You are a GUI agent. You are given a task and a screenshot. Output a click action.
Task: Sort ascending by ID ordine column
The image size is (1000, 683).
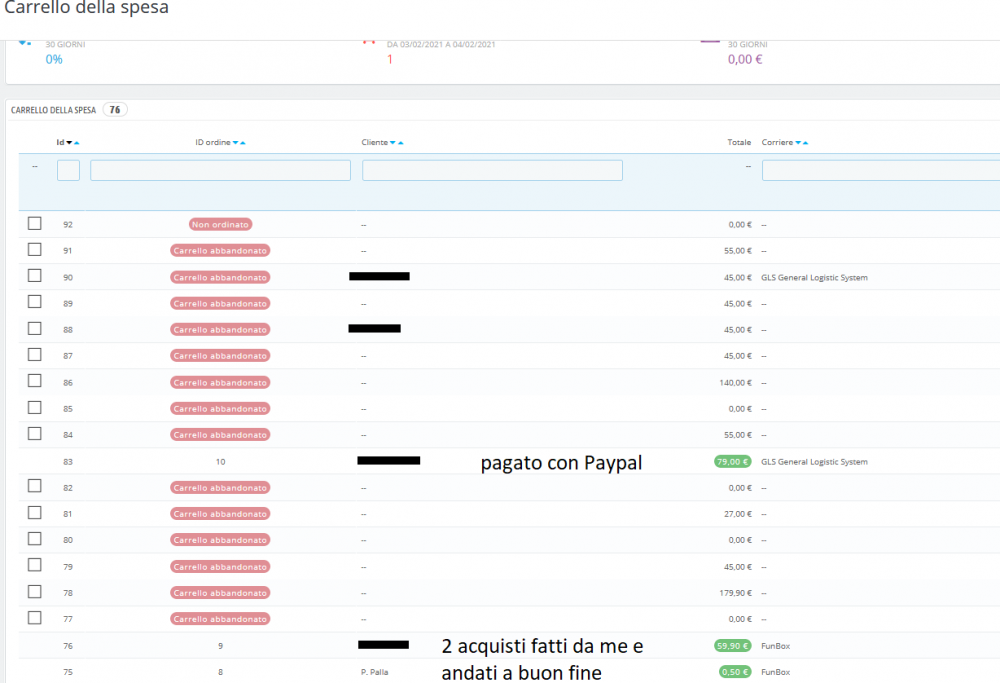pyautogui.click(x=241, y=142)
